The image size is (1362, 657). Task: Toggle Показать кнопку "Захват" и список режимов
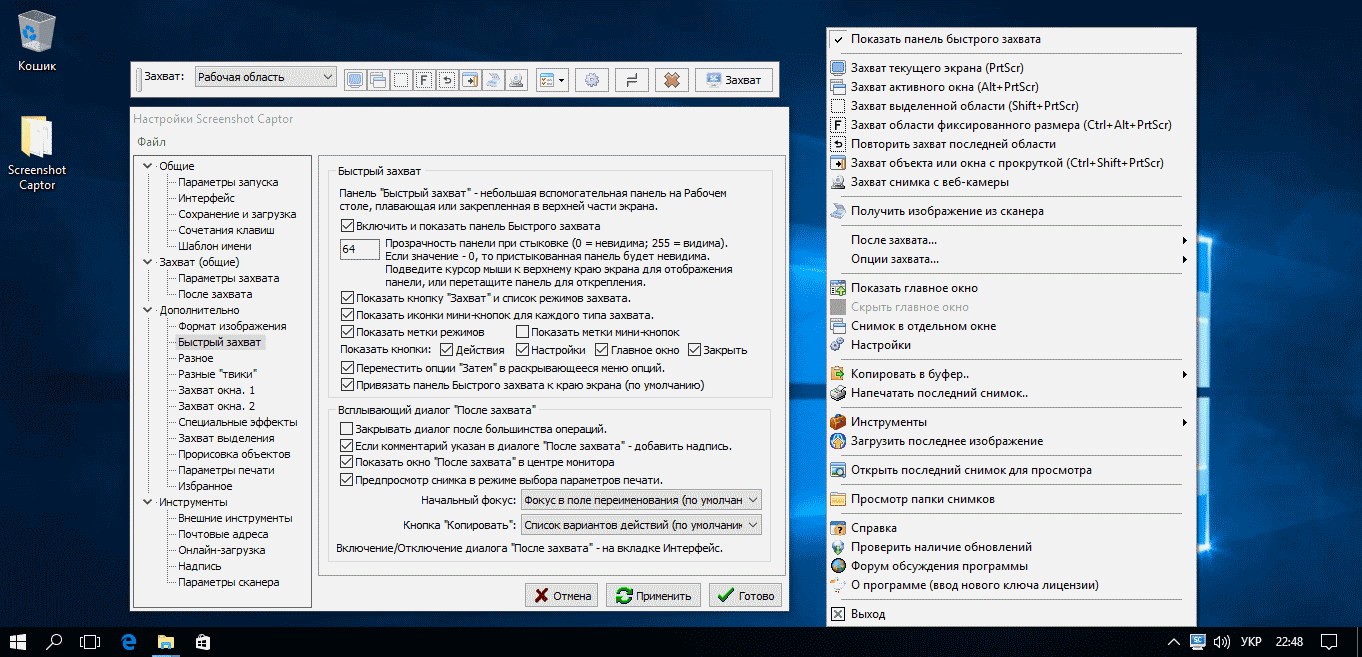[348, 298]
